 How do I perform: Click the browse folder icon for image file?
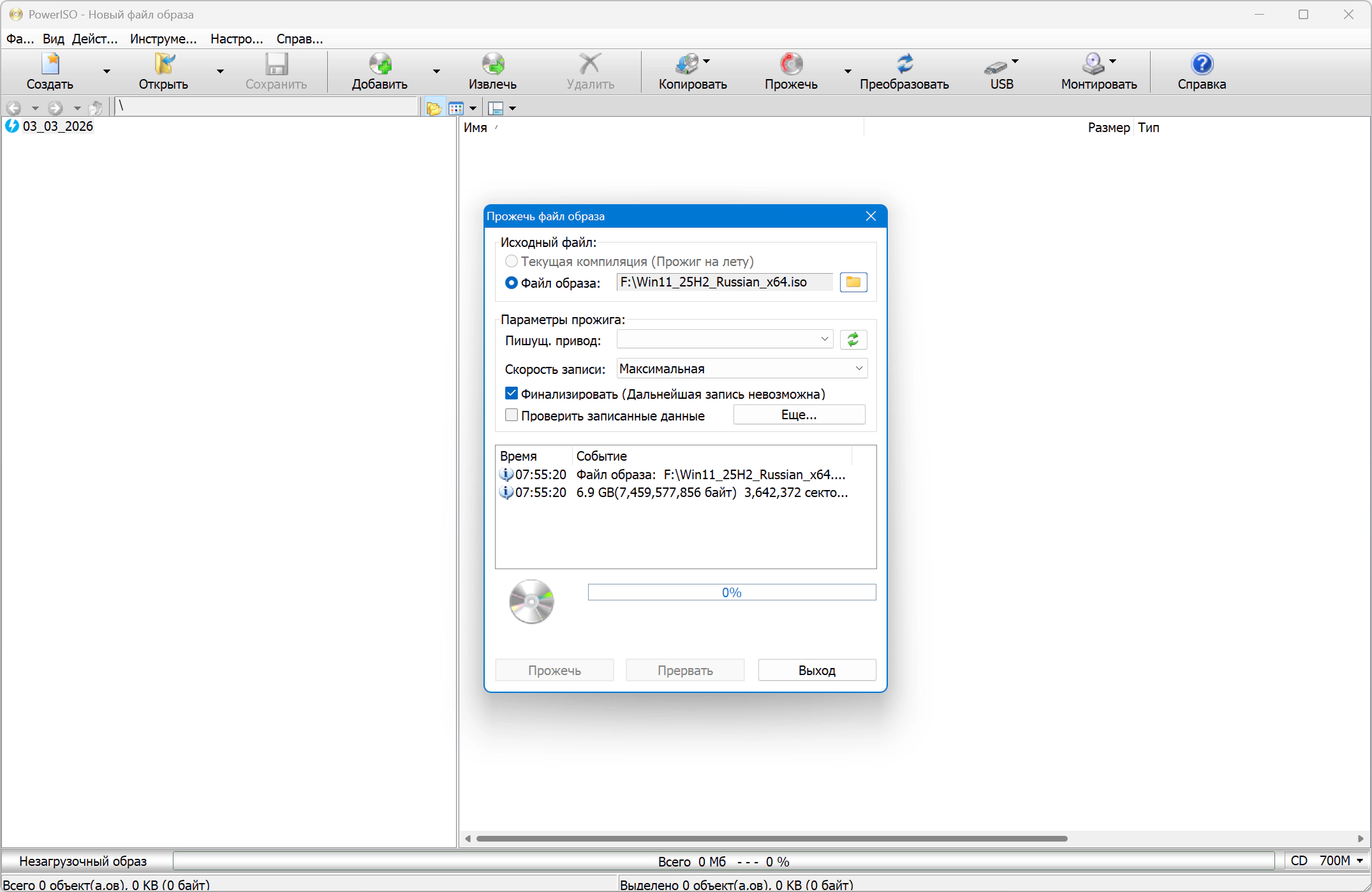click(x=853, y=282)
